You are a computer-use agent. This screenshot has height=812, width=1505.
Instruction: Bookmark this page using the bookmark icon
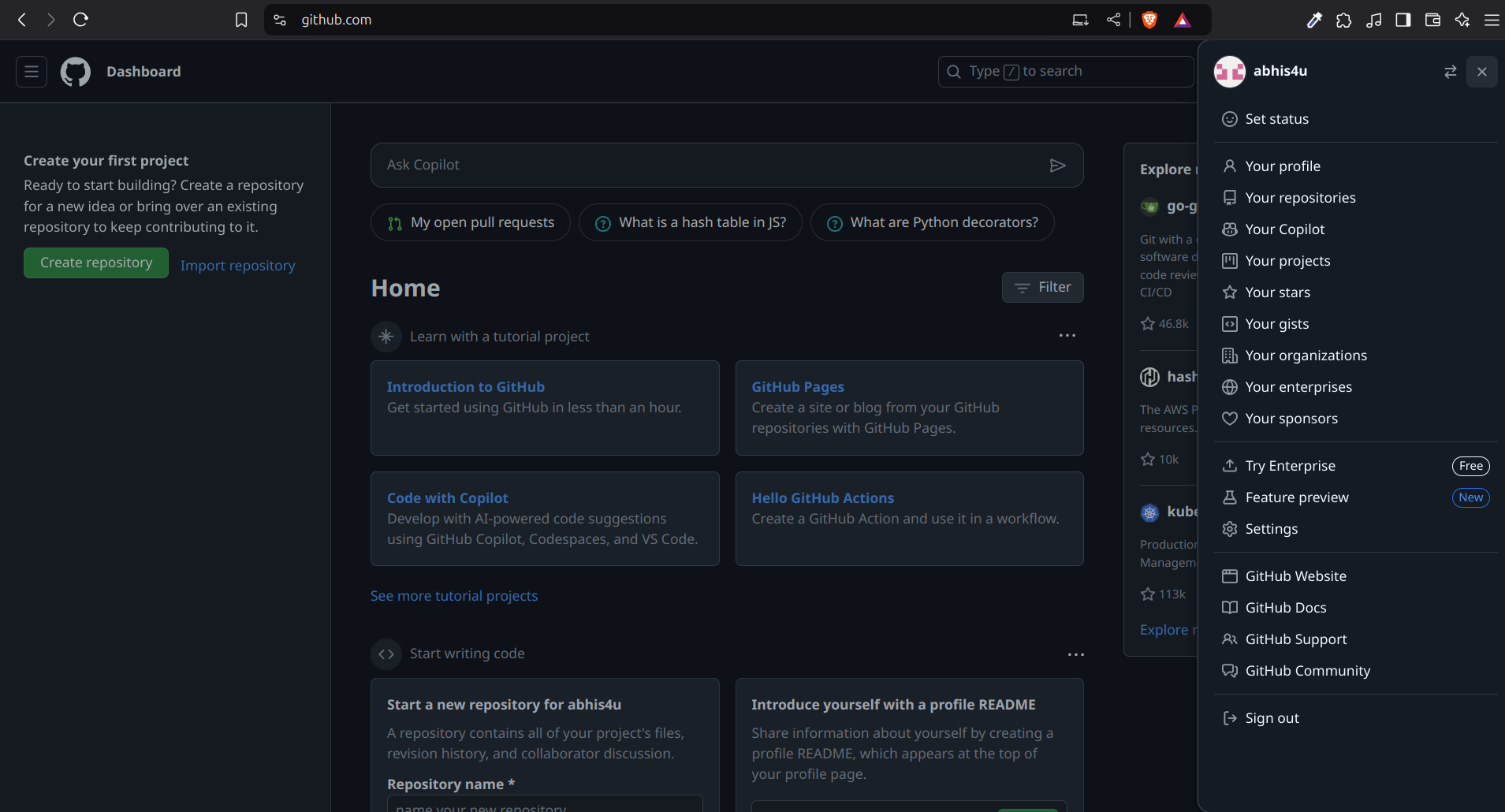pyautogui.click(x=241, y=20)
